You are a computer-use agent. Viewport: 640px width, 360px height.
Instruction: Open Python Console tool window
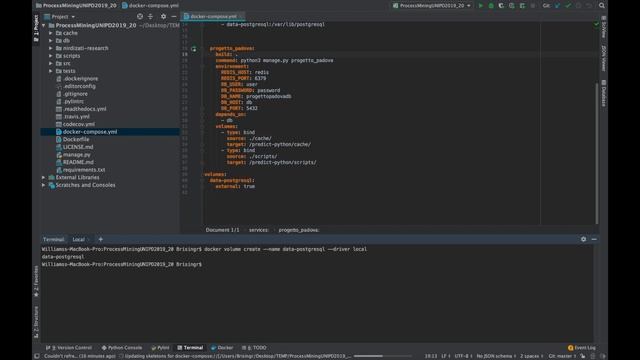click(x=122, y=348)
